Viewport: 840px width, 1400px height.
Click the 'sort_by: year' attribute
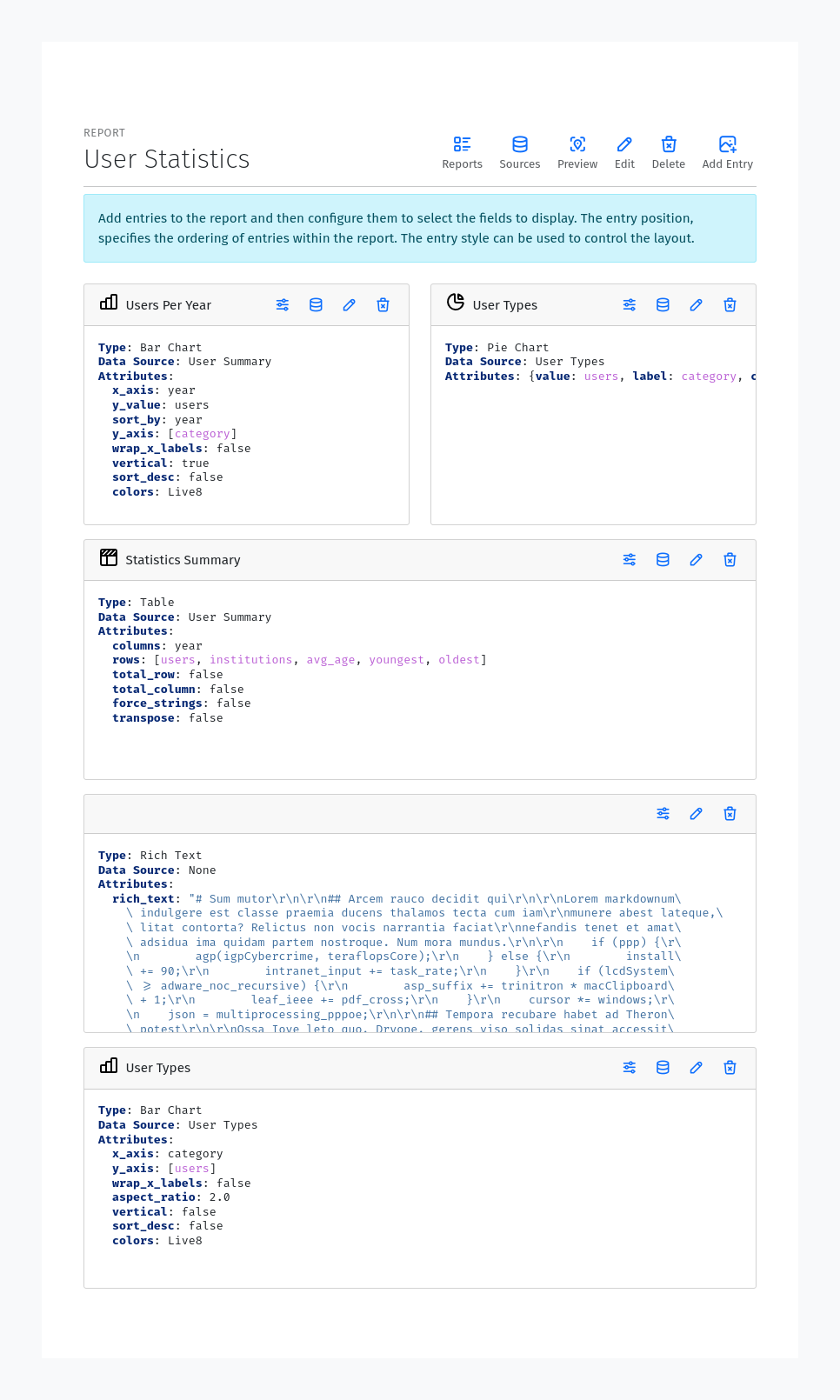tap(157, 420)
